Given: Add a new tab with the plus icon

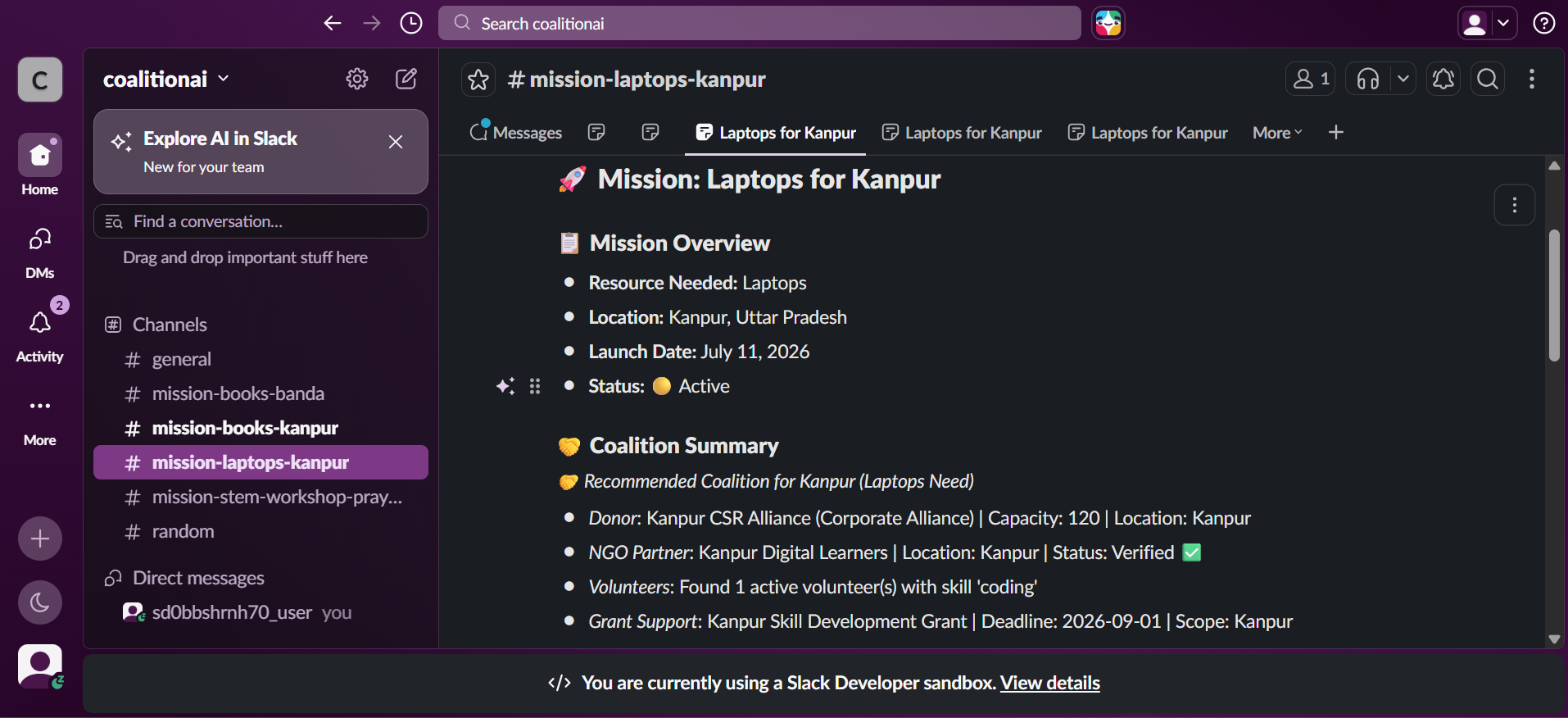Looking at the screenshot, I should (x=1336, y=132).
